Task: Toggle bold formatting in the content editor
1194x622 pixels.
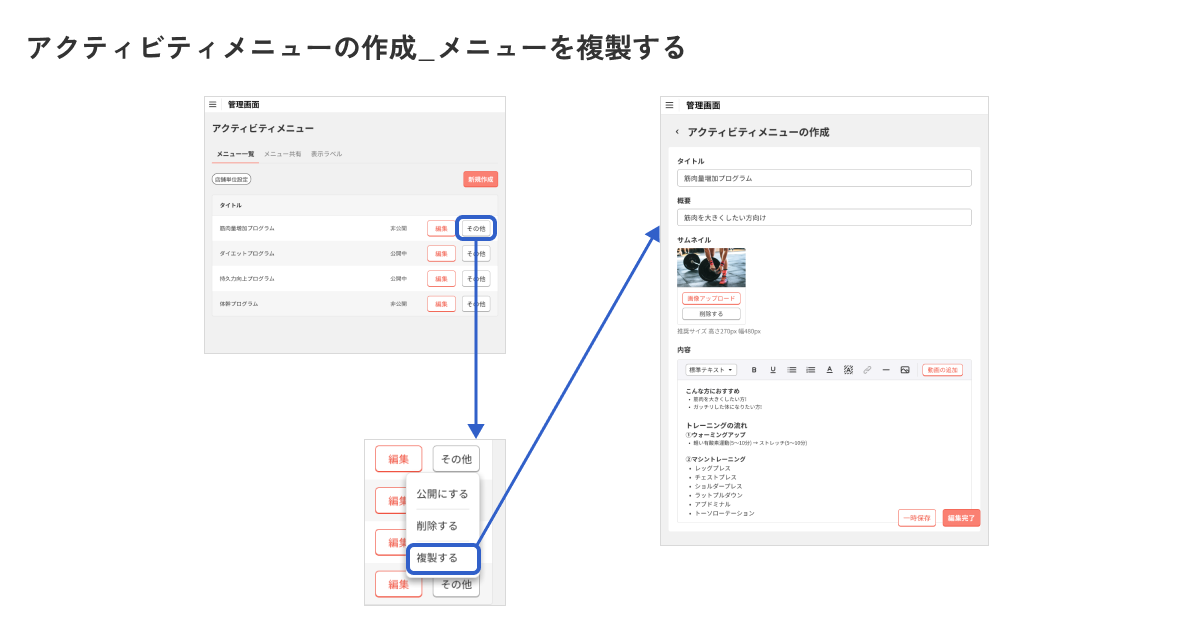Action: click(x=754, y=370)
